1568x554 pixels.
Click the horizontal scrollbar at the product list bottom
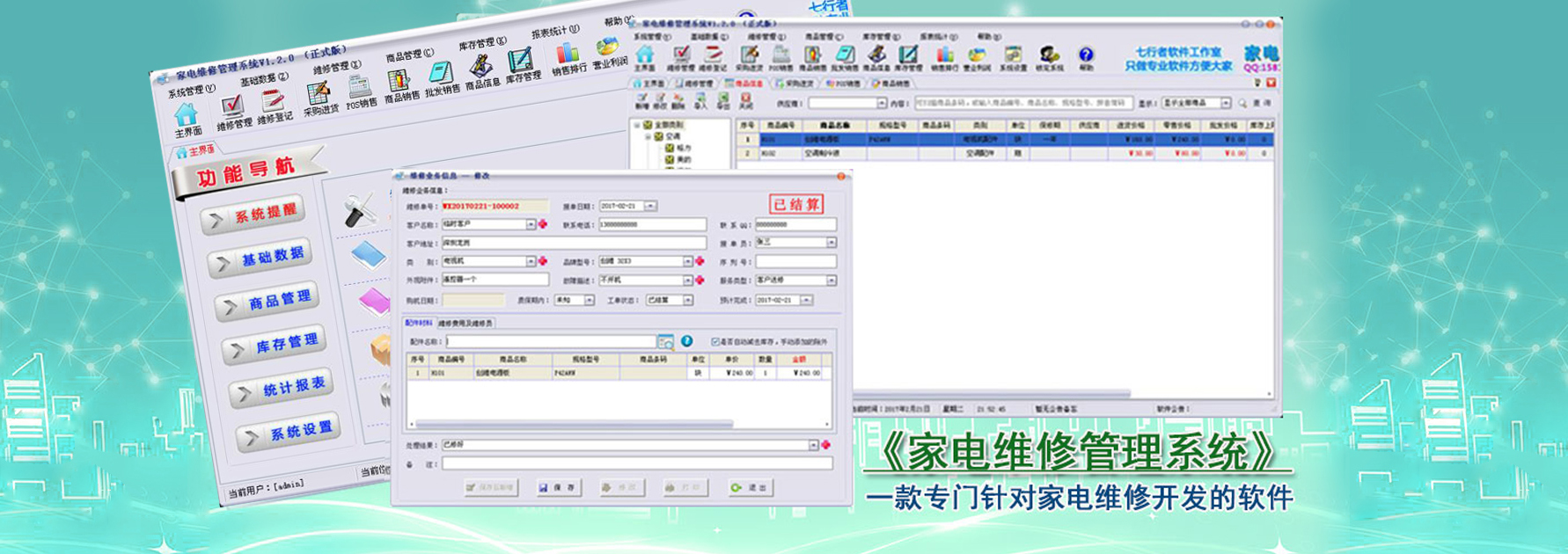point(990,393)
